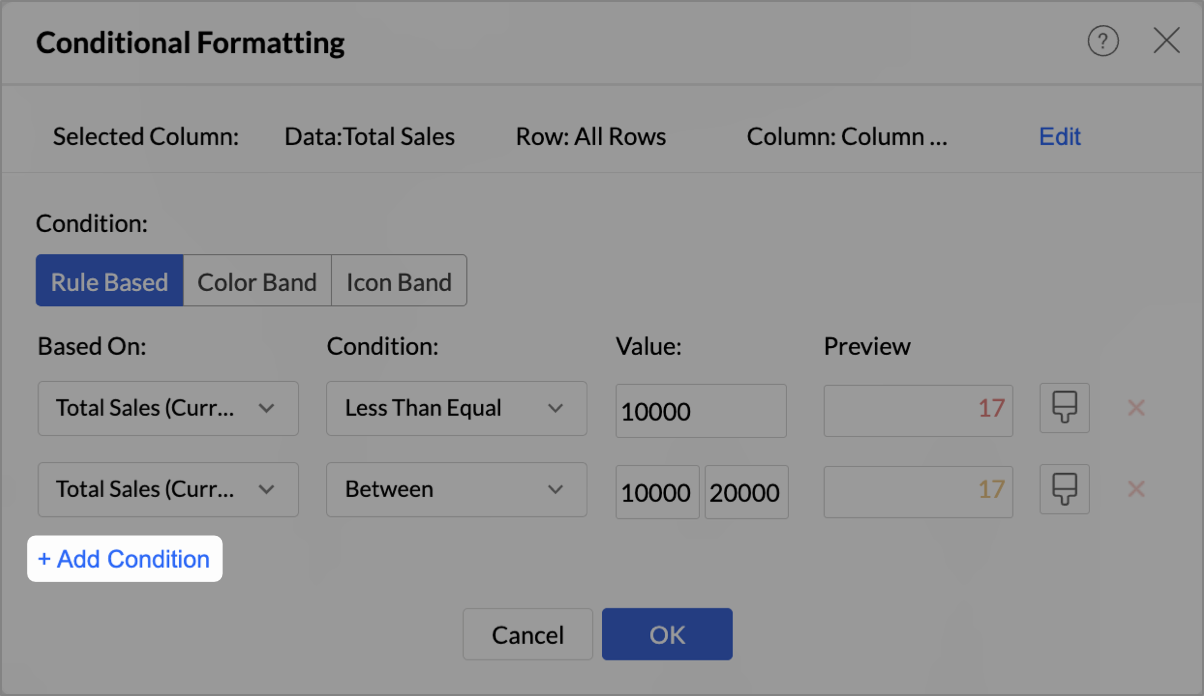Focus the Between upper value field 20000
This screenshot has width=1204, height=696.
[x=746, y=491]
